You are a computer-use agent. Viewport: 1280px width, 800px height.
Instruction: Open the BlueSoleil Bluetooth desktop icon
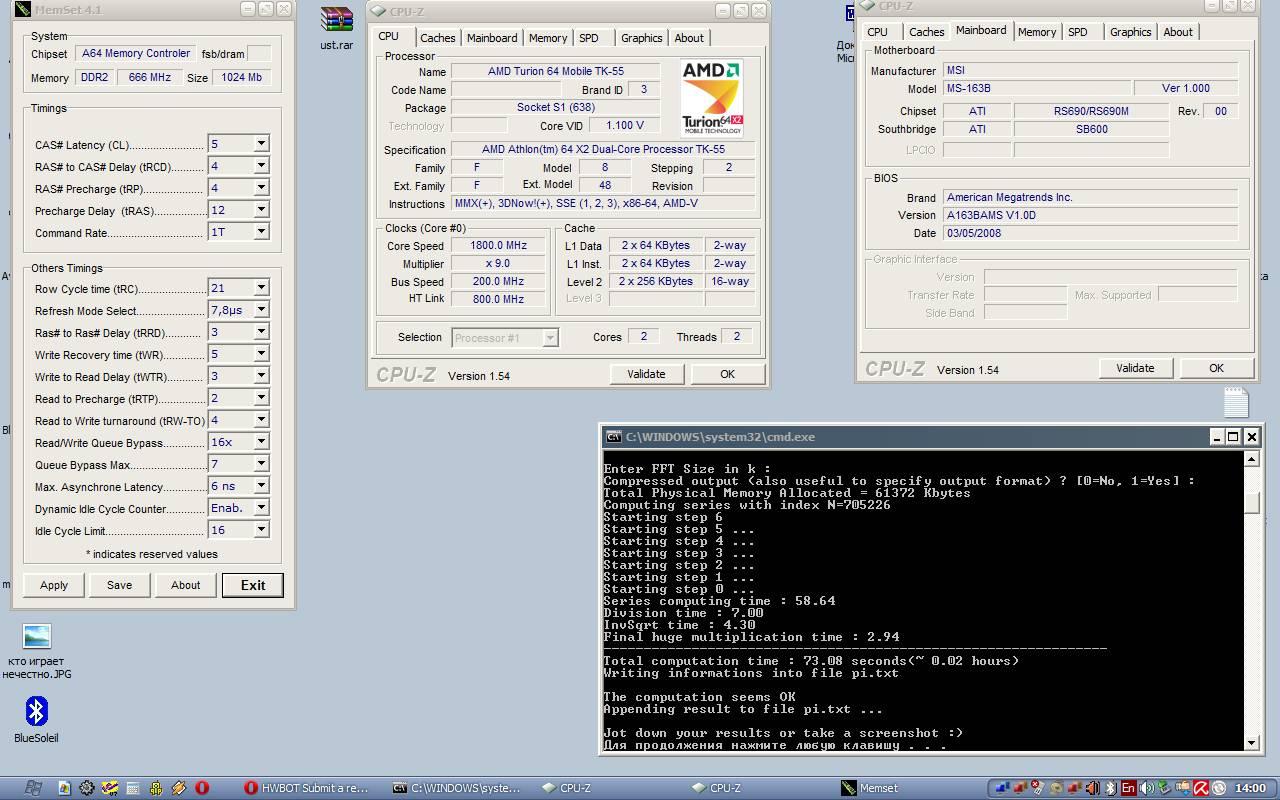36,719
